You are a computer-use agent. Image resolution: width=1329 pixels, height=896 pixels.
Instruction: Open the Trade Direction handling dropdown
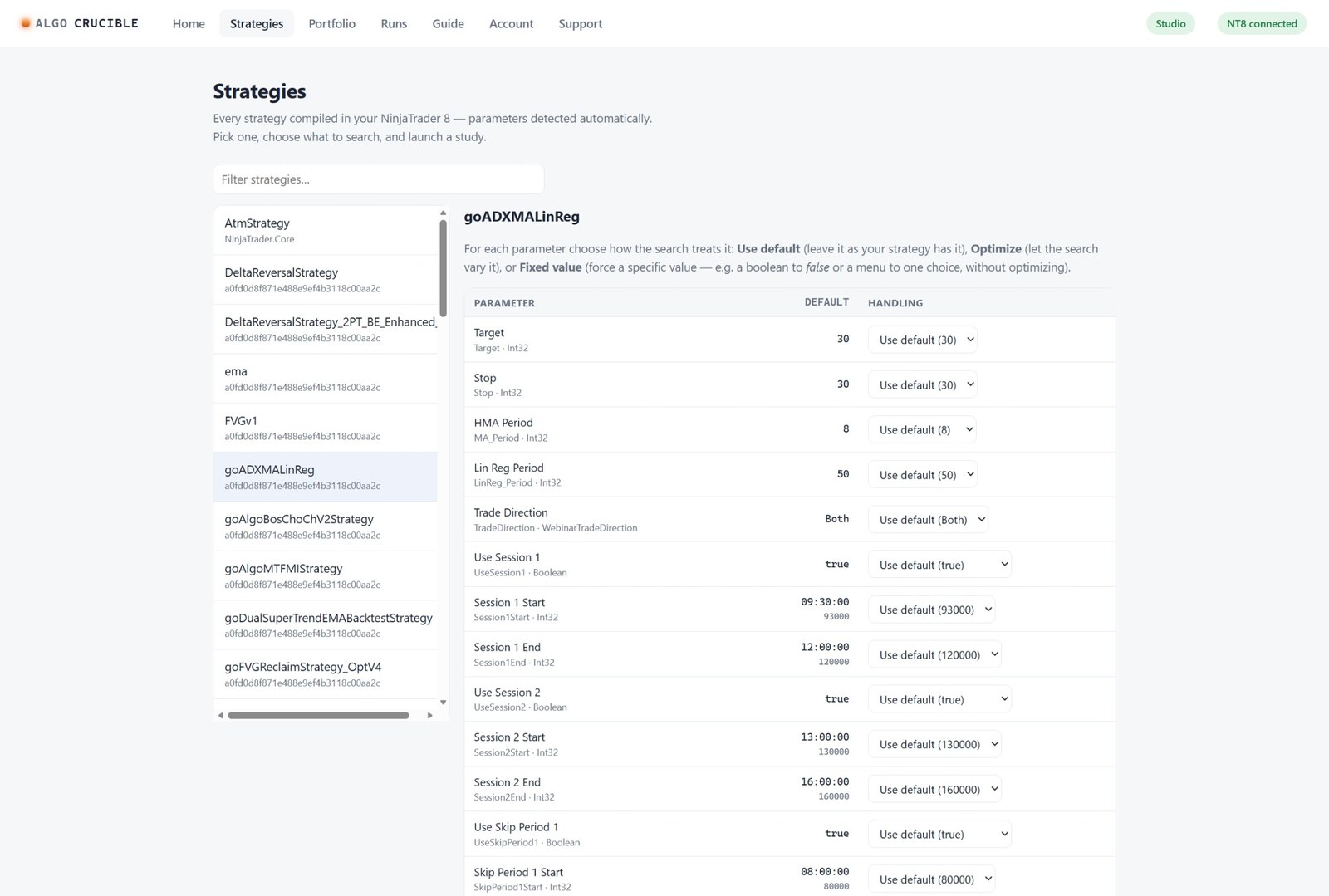click(928, 519)
